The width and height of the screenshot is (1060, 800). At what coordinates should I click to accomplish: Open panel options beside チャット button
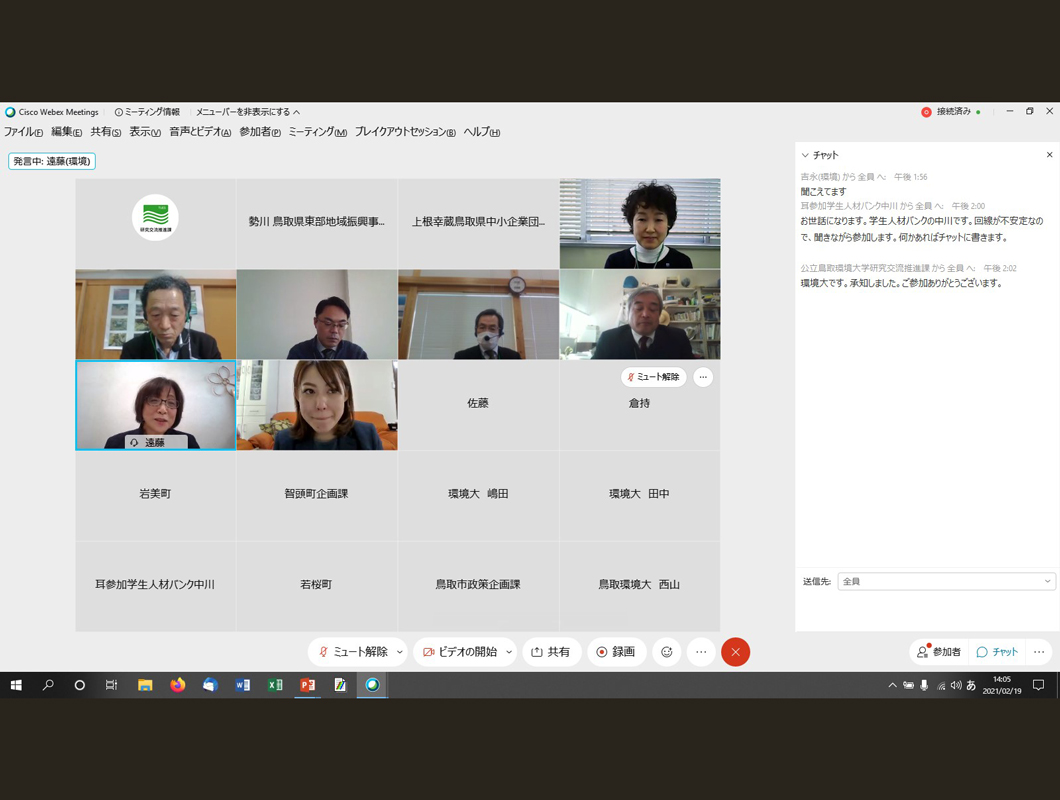click(x=1039, y=652)
